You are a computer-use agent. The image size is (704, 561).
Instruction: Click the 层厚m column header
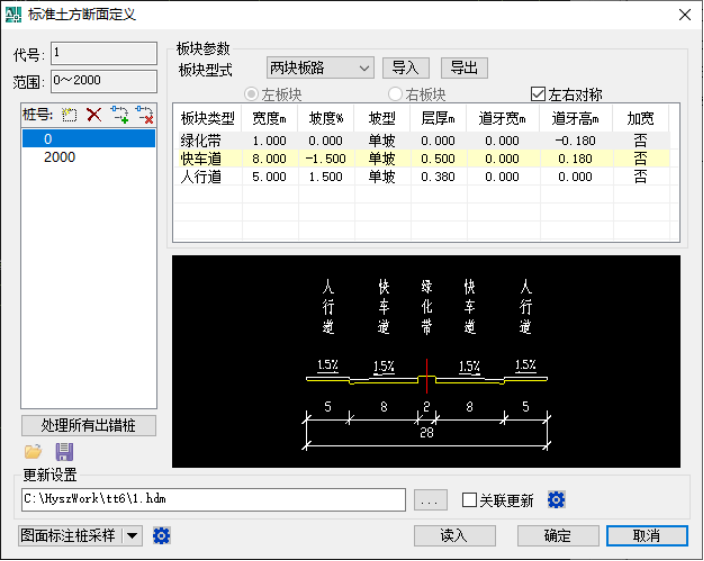point(438,118)
